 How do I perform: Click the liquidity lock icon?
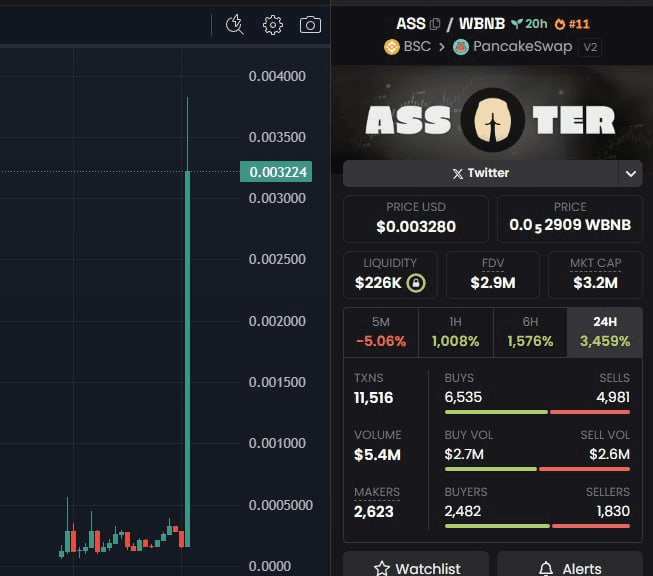(416, 283)
